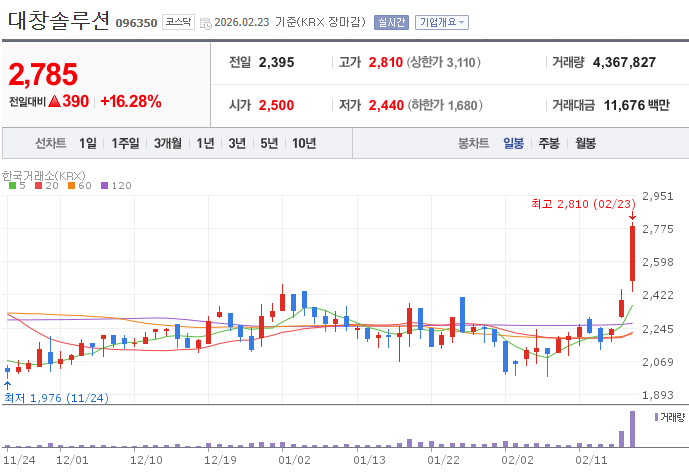Viewport: 689px width, 472px height.
Task: Click the previous close value 2,395
Action: [276, 62]
